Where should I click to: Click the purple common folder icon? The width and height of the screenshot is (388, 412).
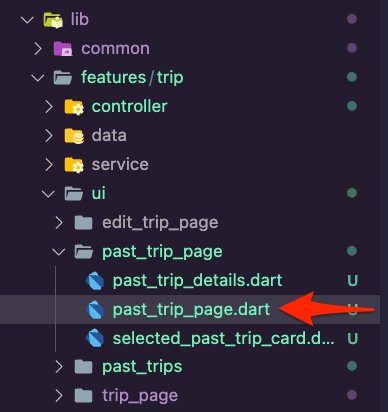point(63,49)
